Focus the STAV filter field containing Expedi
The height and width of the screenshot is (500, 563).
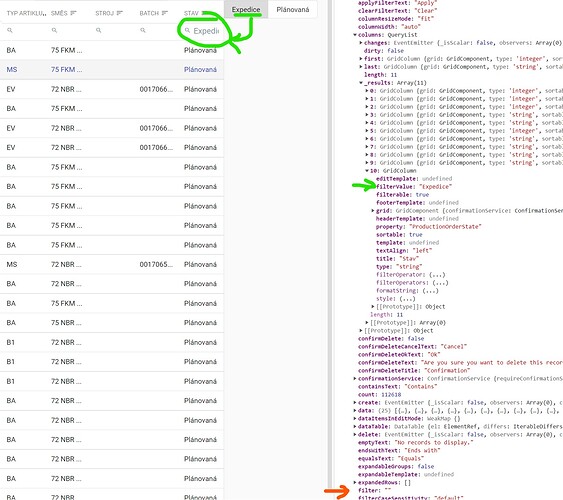pyautogui.click(x=201, y=31)
